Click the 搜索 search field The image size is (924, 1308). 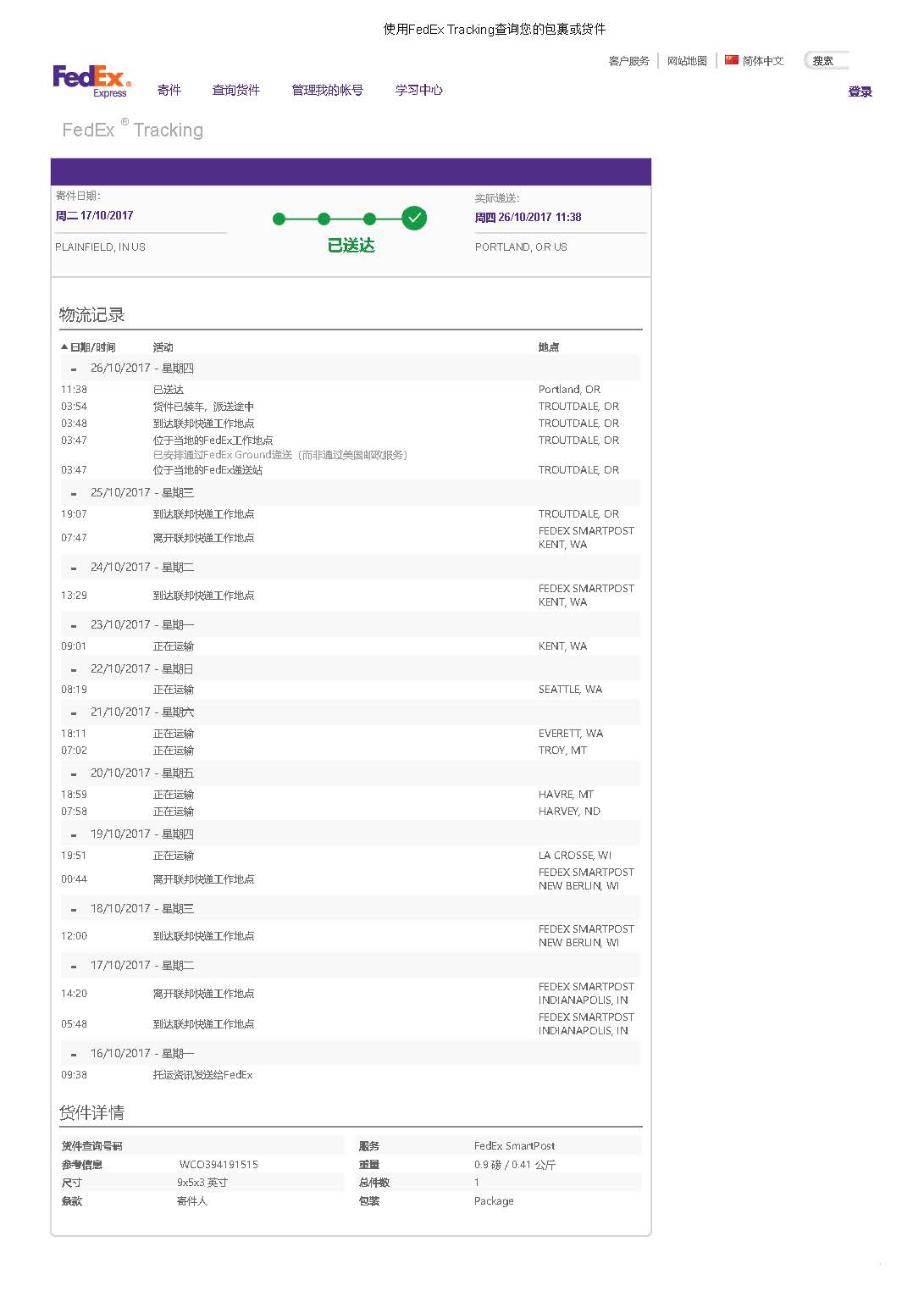(827, 61)
